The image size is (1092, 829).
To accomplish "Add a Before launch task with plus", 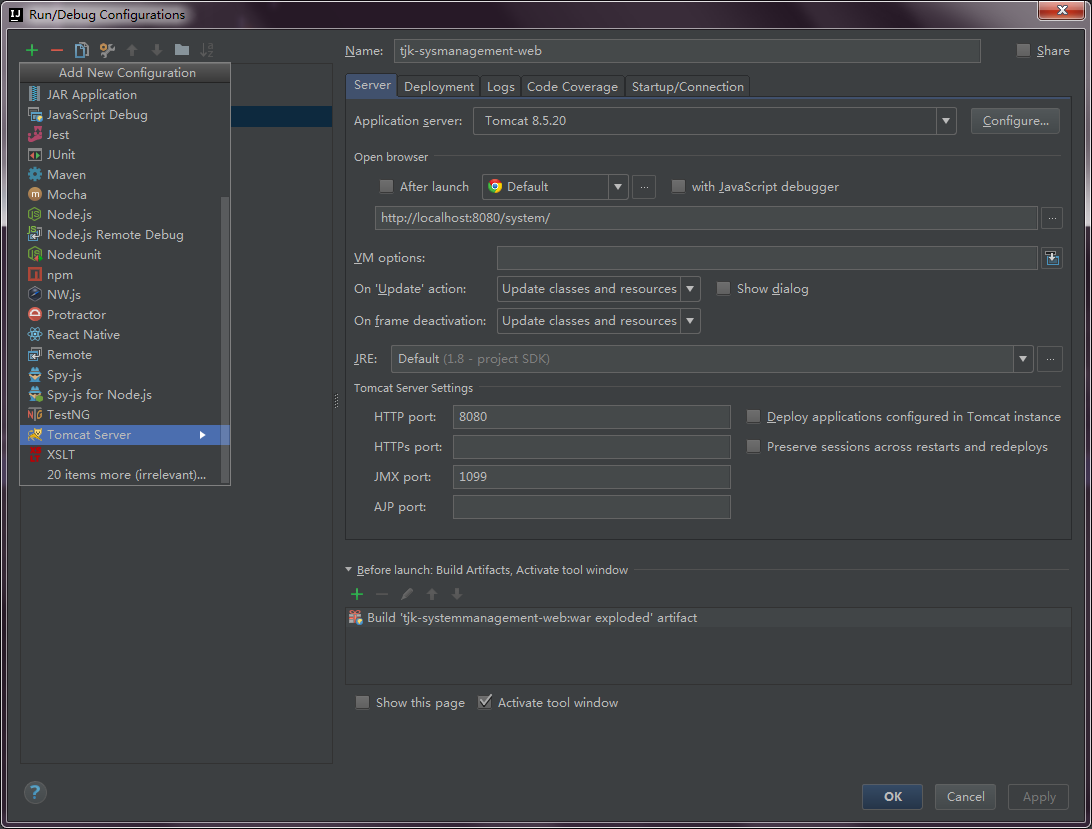I will point(357,594).
